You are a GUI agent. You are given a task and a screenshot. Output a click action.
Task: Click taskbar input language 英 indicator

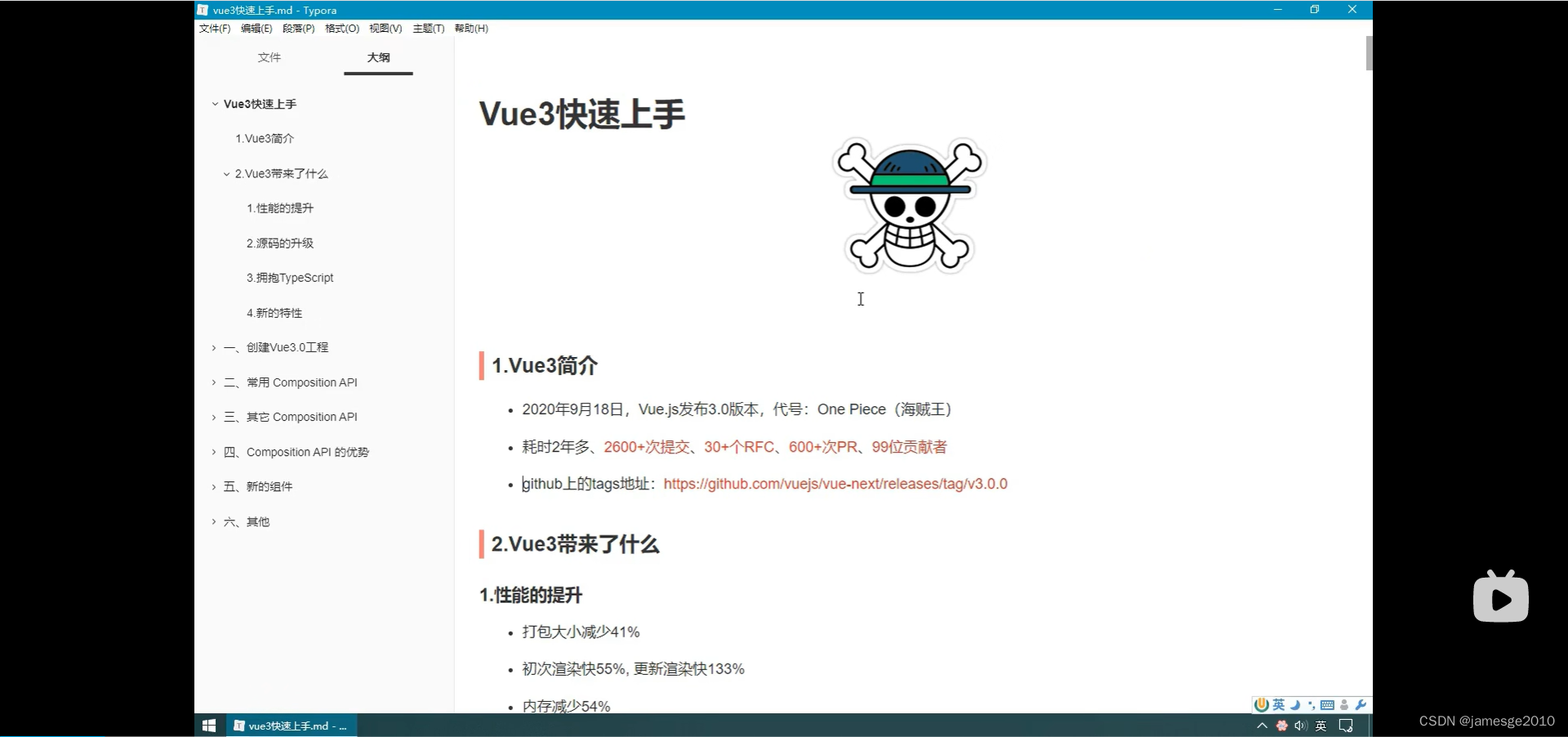(x=1321, y=726)
